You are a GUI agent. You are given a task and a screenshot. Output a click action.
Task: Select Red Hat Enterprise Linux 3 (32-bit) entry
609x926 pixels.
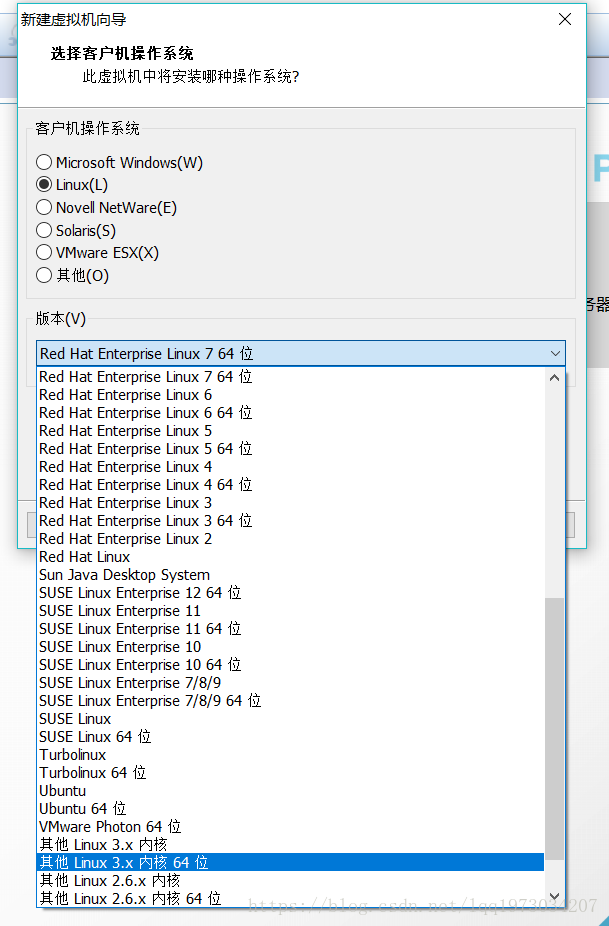point(290,503)
